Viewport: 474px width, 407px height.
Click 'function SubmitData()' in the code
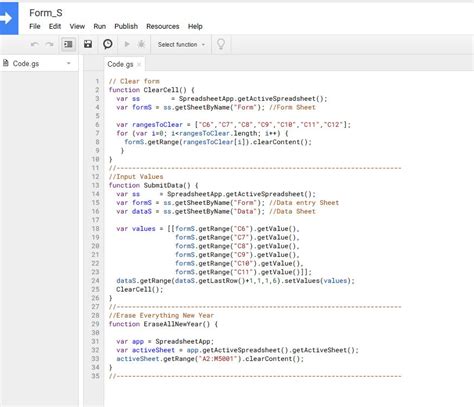tap(154, 185)
